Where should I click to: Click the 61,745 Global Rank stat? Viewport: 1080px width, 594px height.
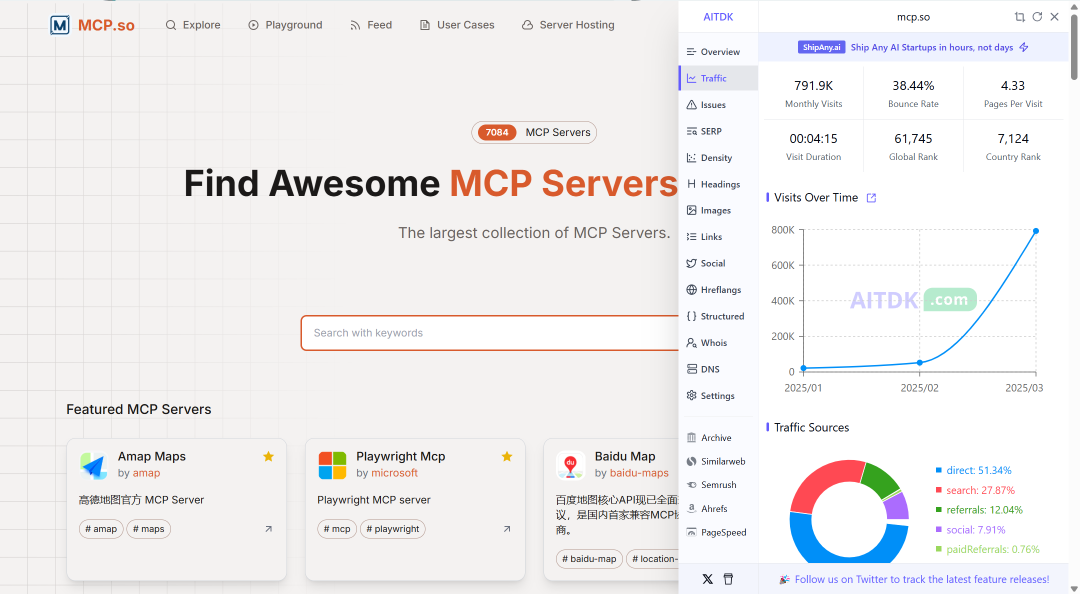click(913, 147)
